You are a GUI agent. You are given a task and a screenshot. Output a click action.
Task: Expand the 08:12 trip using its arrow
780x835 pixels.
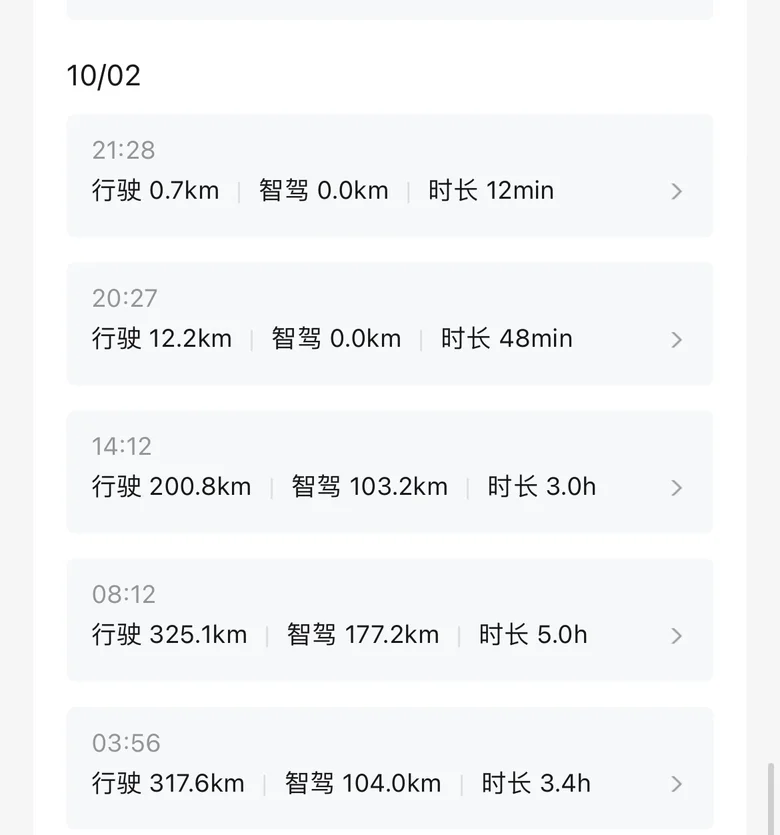677,636
